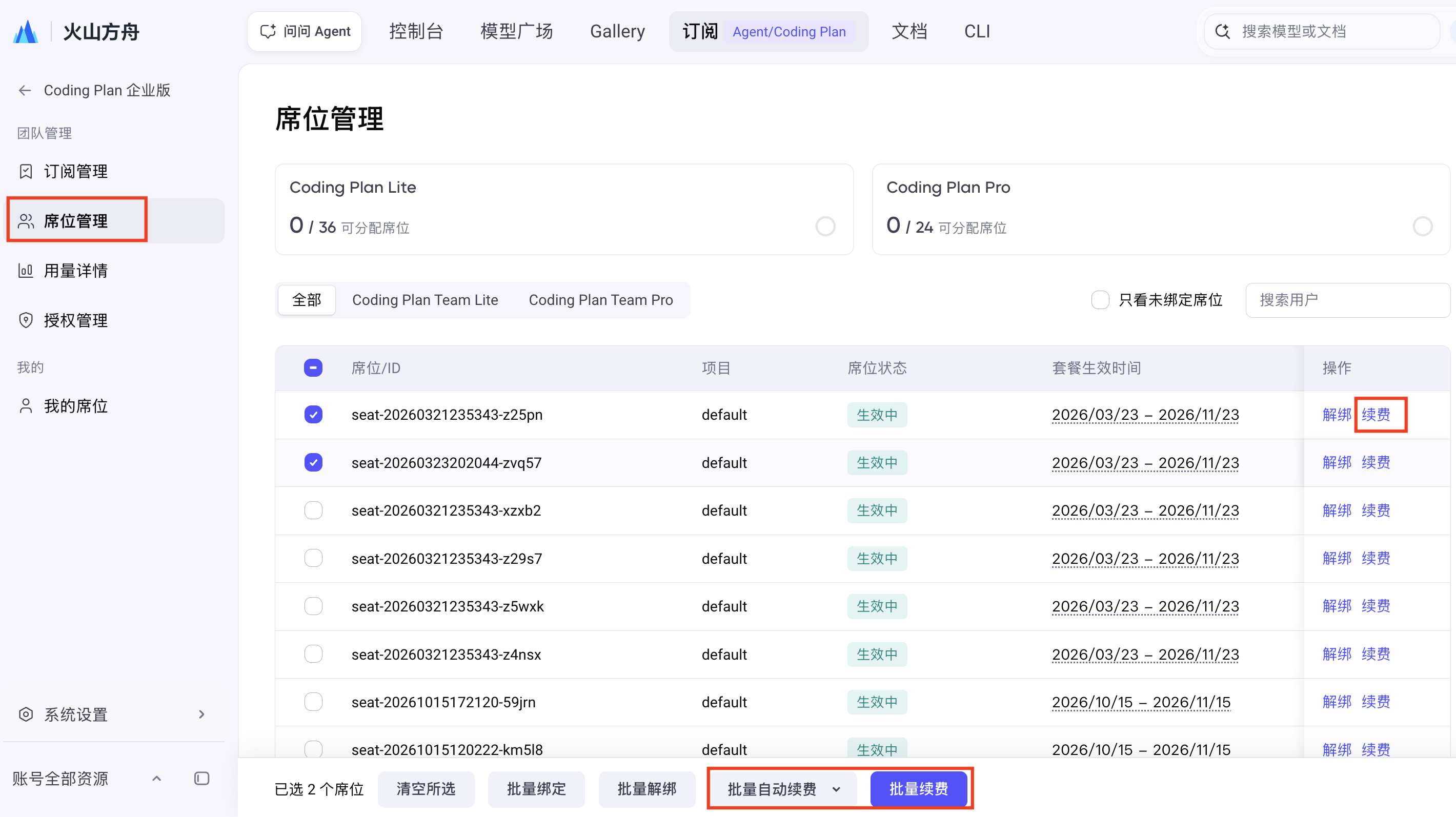Click the 授权管理 shield icon
This screenshot has height=817, width=1456.
tap(26, 320)
